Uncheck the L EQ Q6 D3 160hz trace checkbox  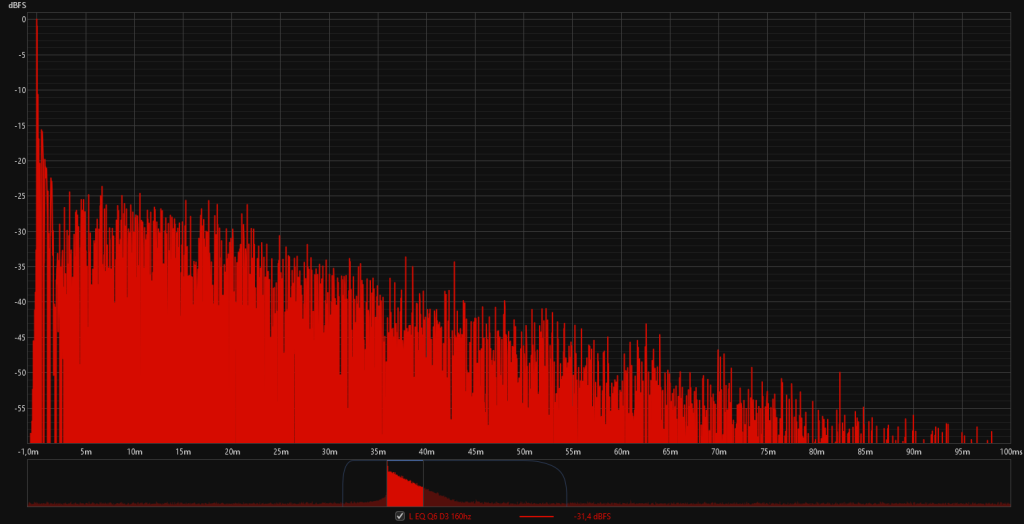click(x=400, y=516)
